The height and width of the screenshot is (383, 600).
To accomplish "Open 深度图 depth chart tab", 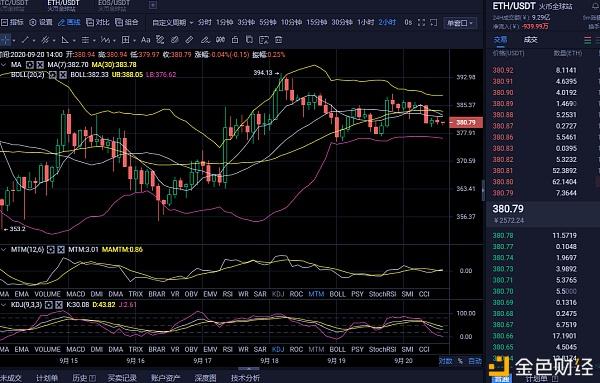I will point(205,378).
